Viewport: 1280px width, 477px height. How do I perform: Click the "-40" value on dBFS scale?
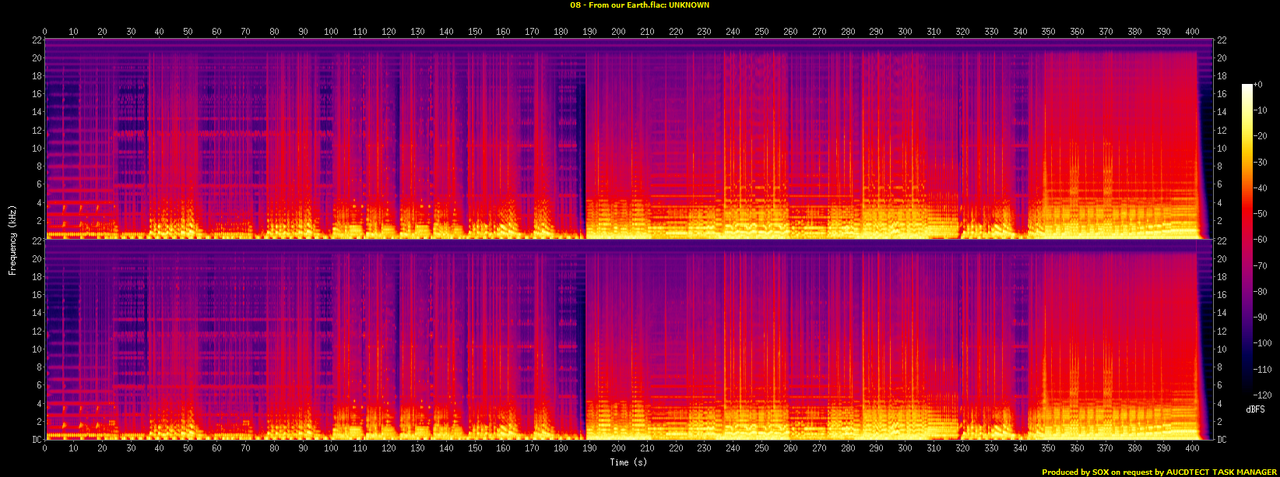1261,188
